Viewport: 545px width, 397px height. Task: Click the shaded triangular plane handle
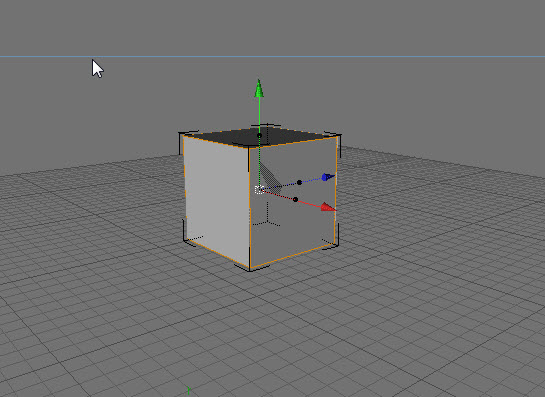271,177
